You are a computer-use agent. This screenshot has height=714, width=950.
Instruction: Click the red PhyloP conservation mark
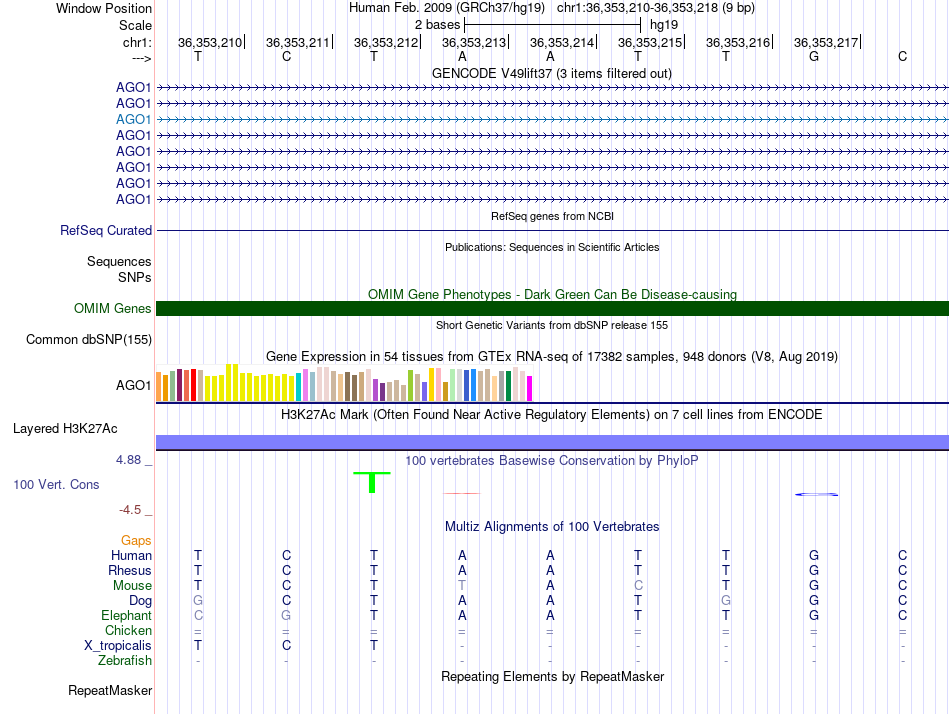pyautogui.click(x=461, y=493)
